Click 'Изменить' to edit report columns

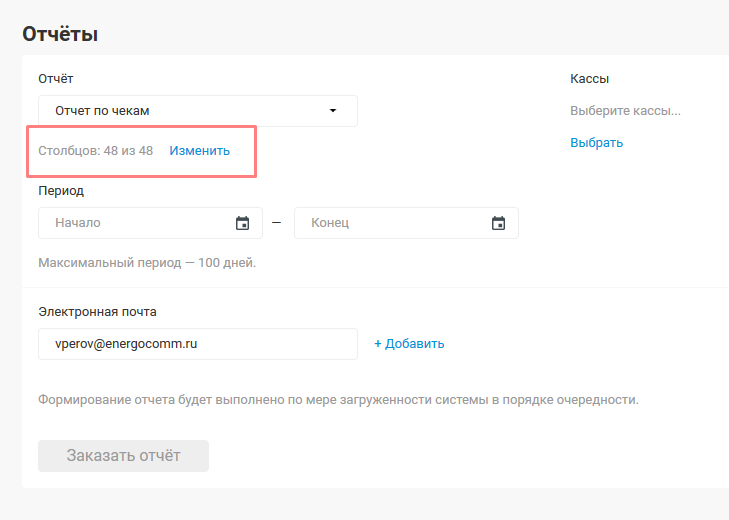199,151
